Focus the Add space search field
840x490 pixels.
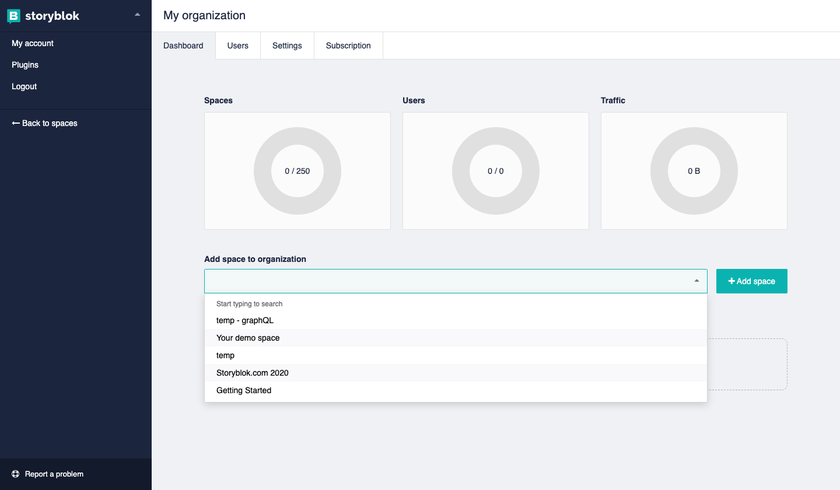click(455, 281)
